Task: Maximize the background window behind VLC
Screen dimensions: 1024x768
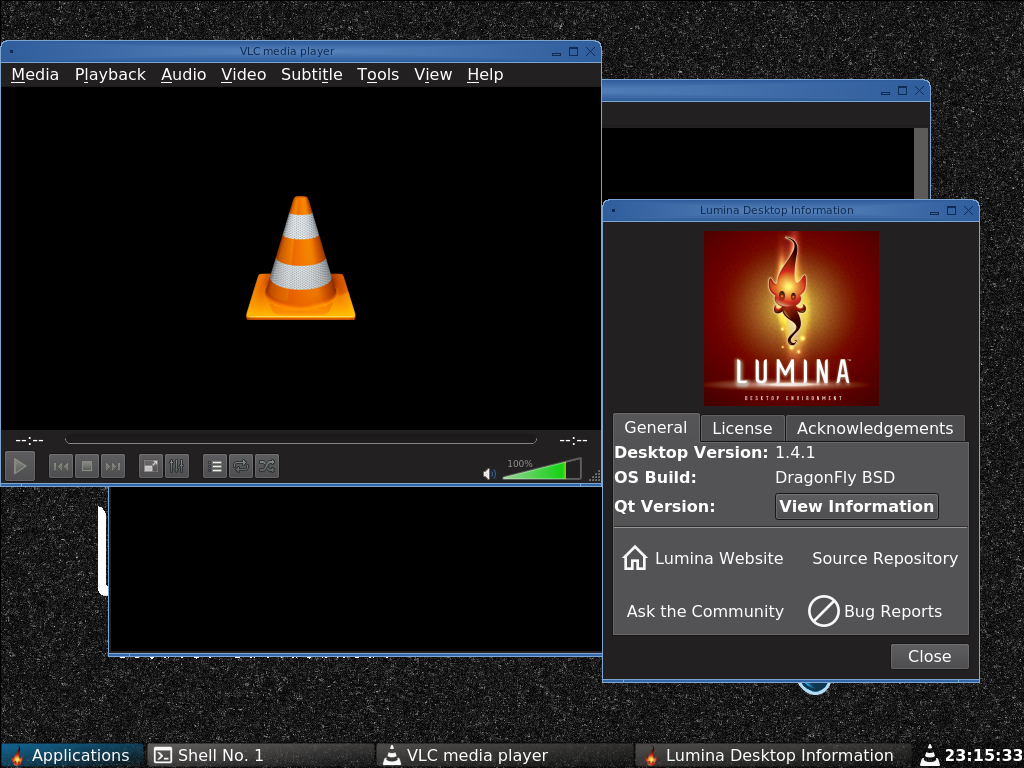Action: click(903, 91)
